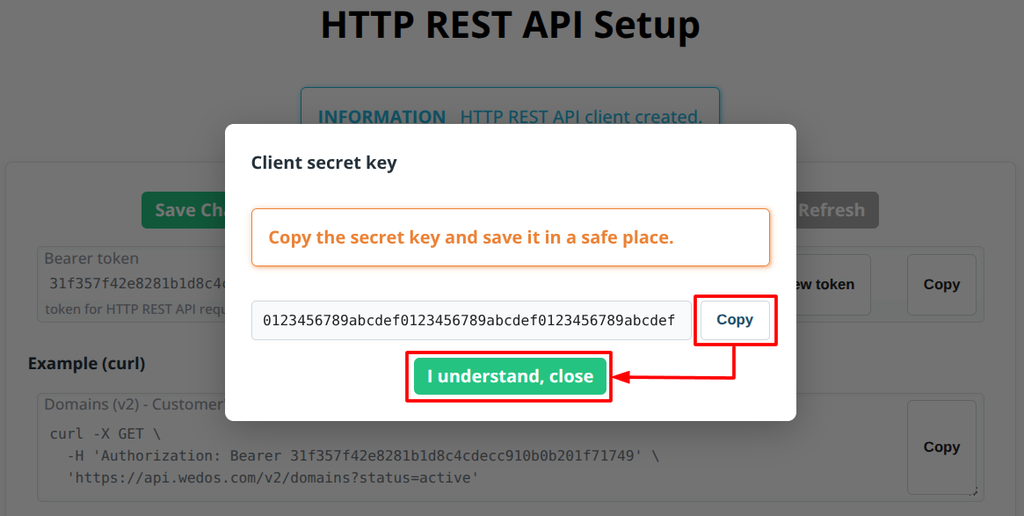
Task: Click the 'Example (curl)' section heading
Action: coord(86,363)
